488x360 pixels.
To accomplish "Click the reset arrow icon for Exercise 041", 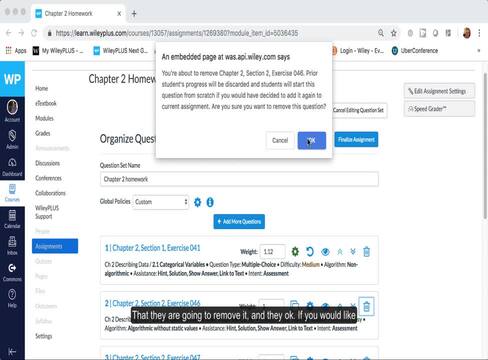I will [x=310, y=251].
